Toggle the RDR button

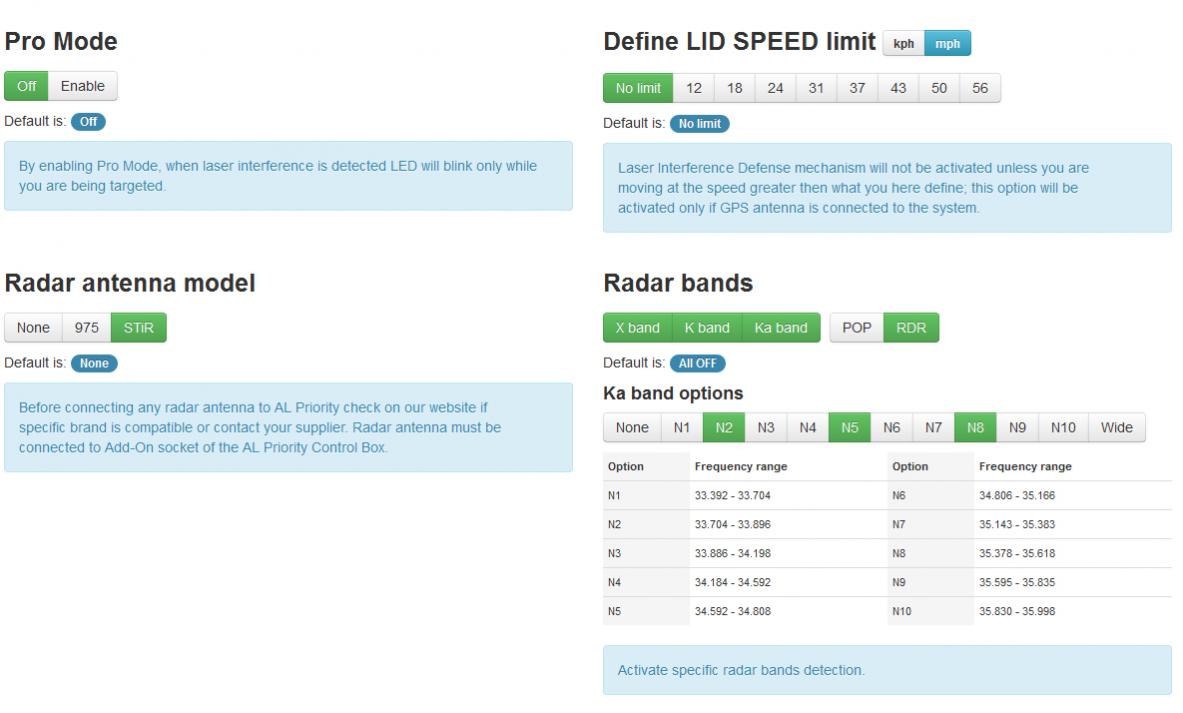[911, 328]
